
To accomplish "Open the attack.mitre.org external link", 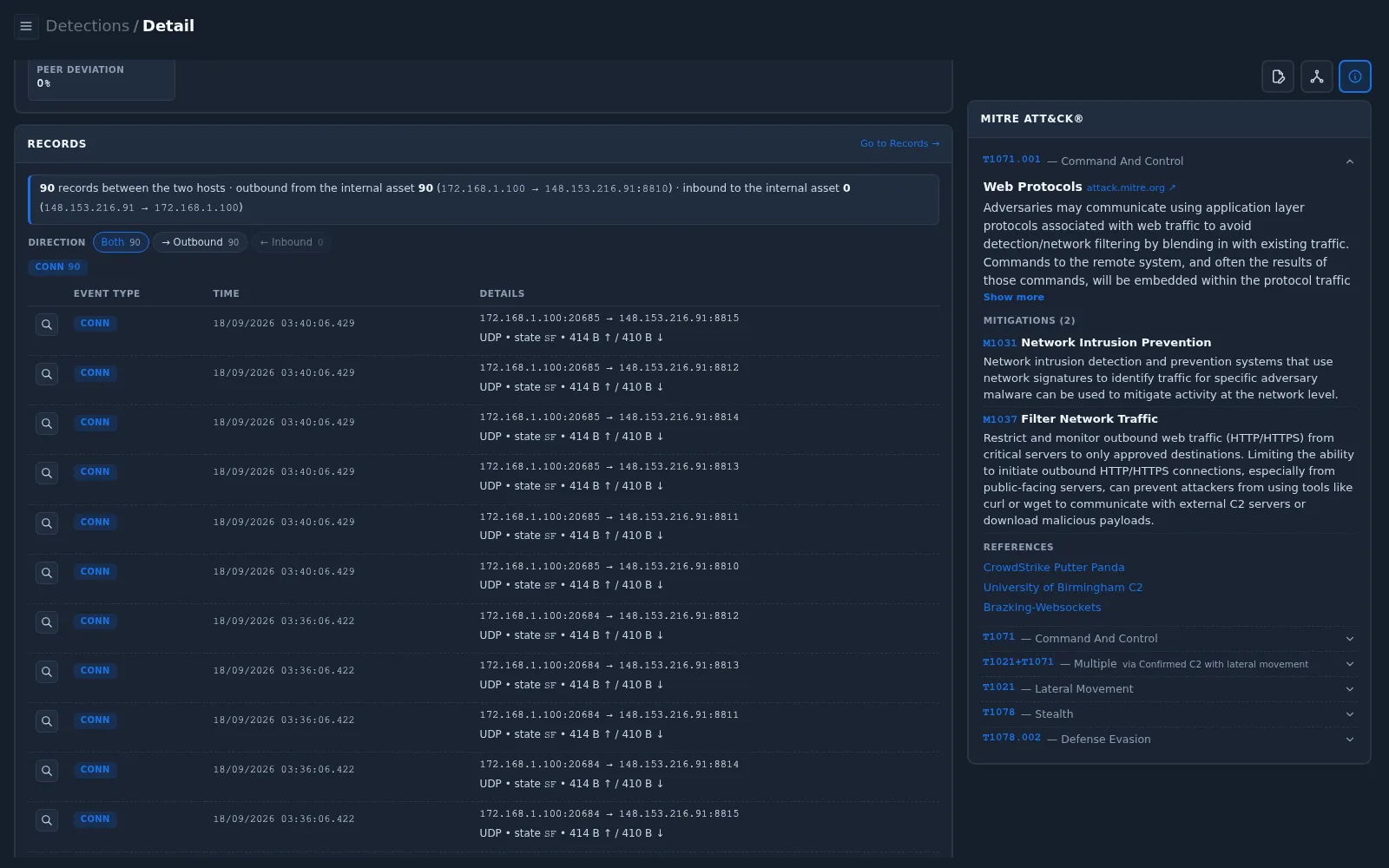I will [x=1130, y=187].
